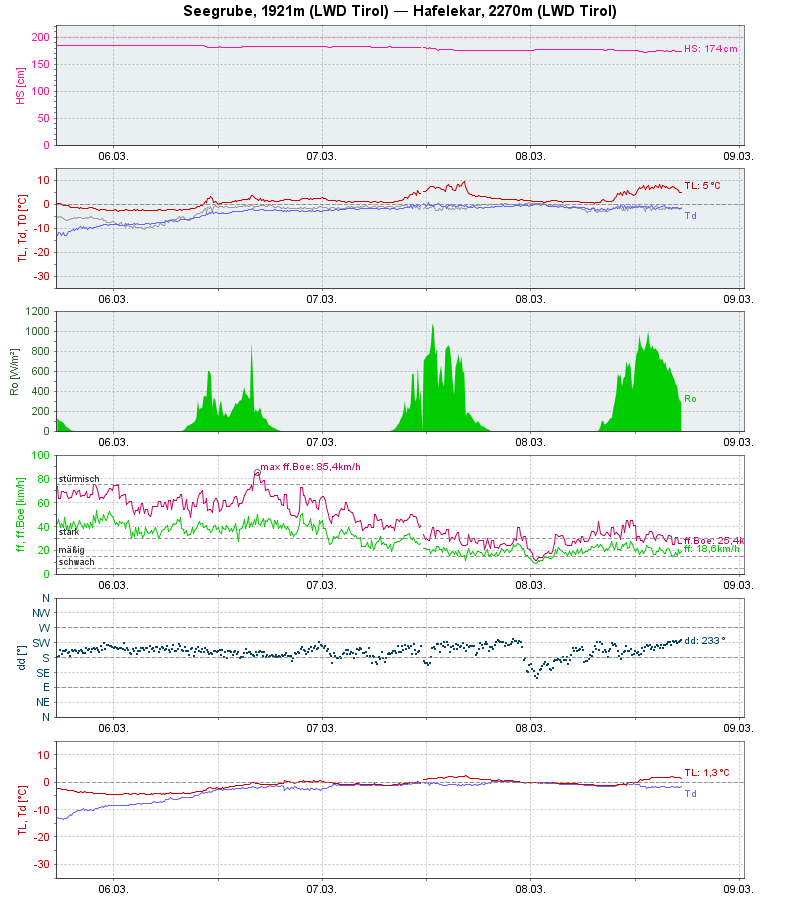800x900 pixels.
Task: Click the 'NW' wind direction tick
Action: click(41, 613)
